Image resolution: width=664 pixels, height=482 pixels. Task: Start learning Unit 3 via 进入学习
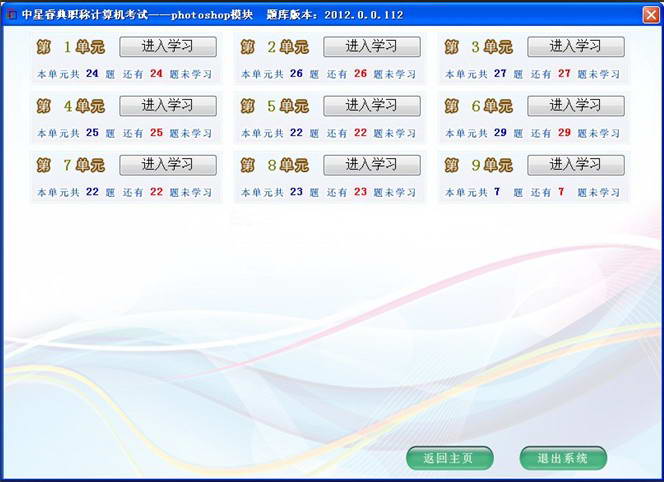pyautogui.click(x=575, y=47)
